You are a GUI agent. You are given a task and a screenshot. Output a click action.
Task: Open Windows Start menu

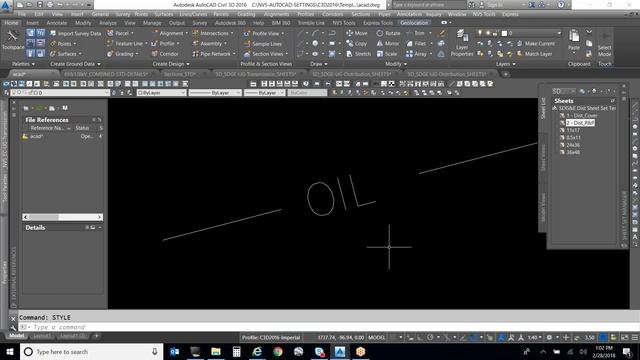click(x=10, y=352)
